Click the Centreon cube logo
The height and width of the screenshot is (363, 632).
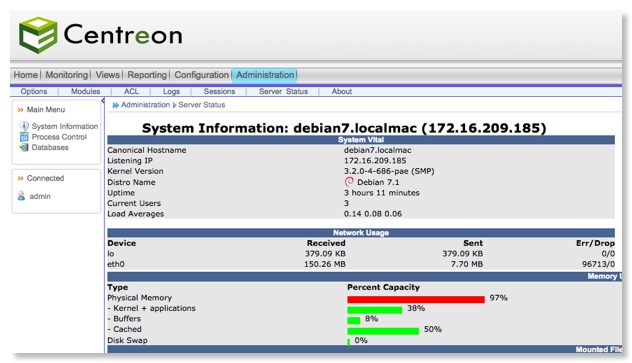(38, 35)
